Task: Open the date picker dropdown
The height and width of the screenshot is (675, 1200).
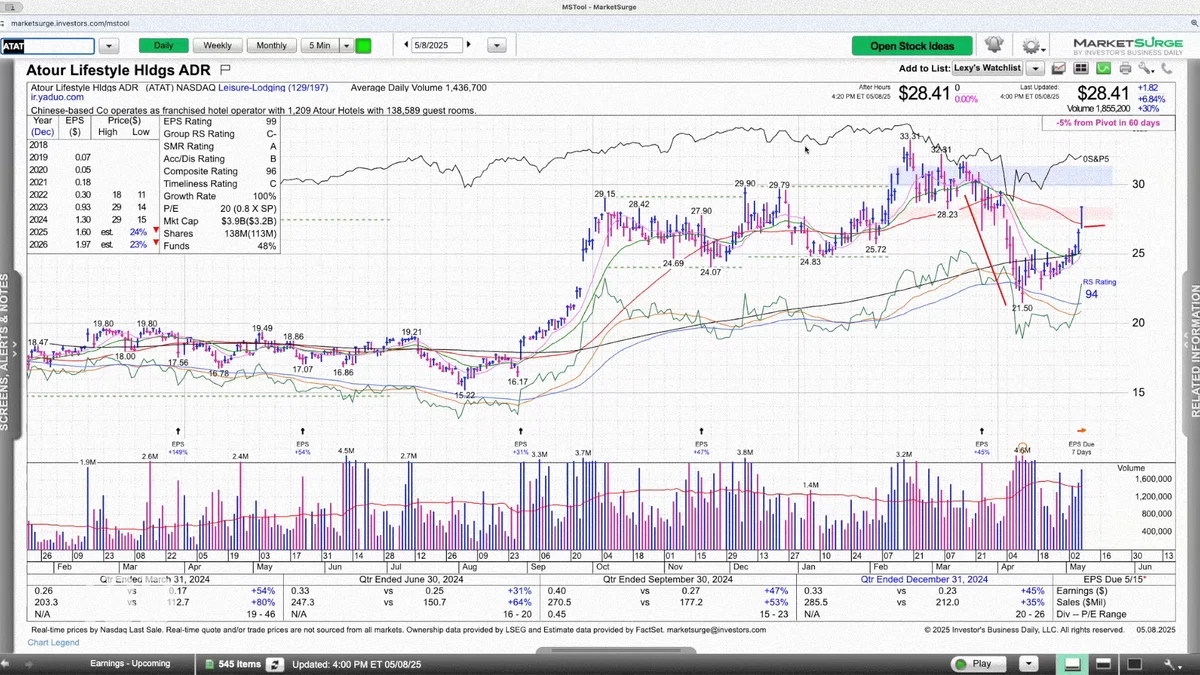Action: click(496, 45)
